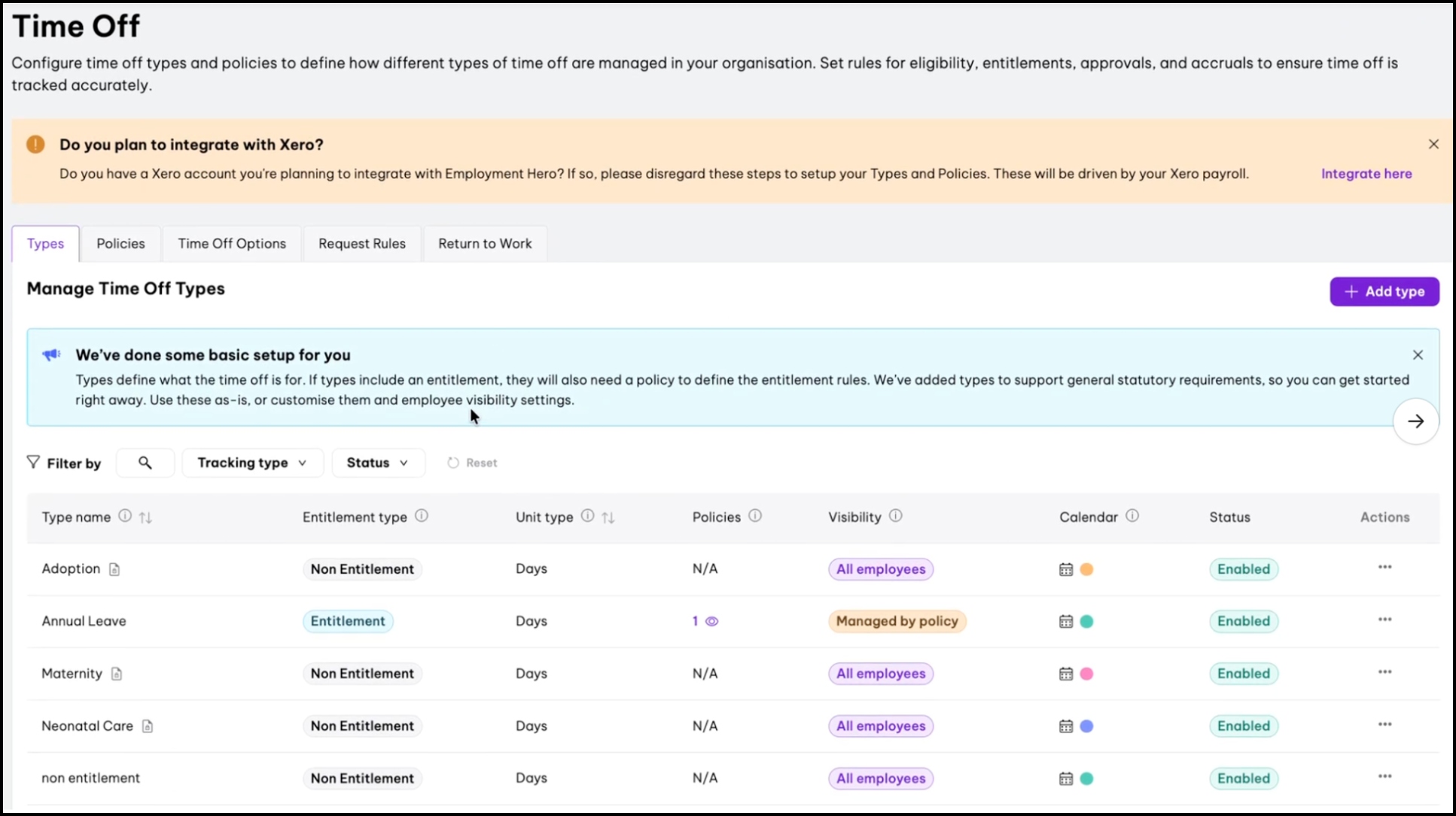Click calendar icon in Annual Leave row

point(1065,622)
